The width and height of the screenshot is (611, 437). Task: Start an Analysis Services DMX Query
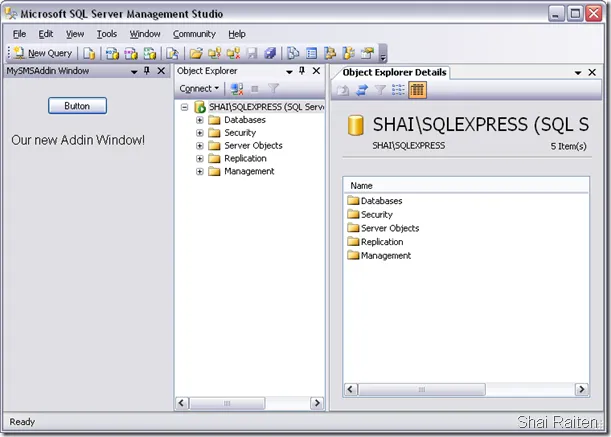click(131, 53)
